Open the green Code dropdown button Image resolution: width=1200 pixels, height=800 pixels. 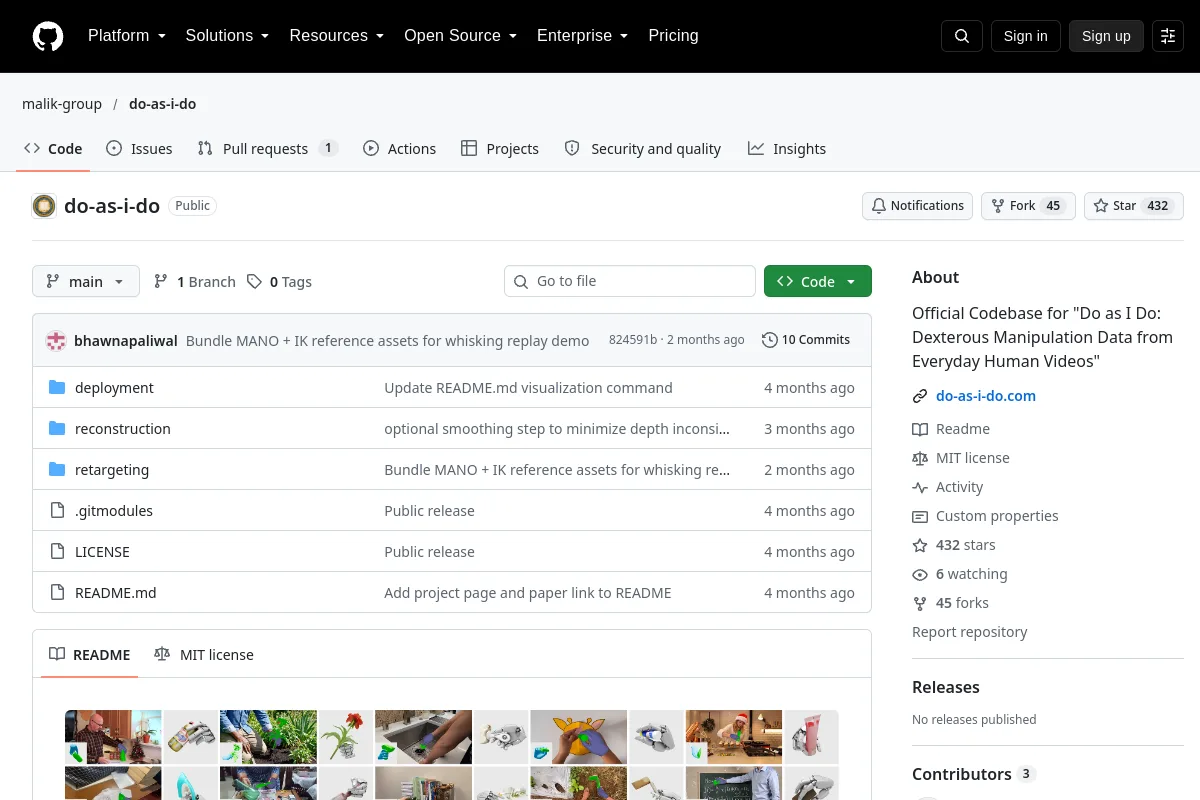pos(818,282)
